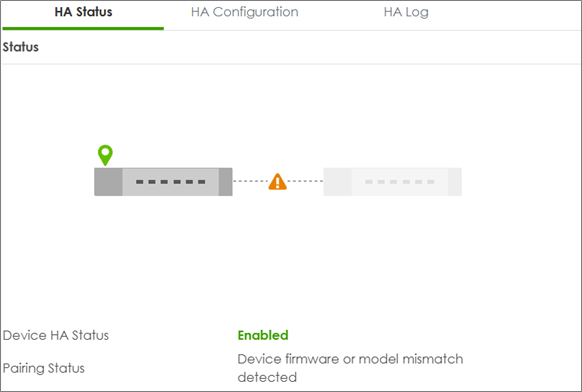Click the firmware or model mismatch message
Image resolution: width=582 pixels, height=392 pixels.
click(350, 368)
